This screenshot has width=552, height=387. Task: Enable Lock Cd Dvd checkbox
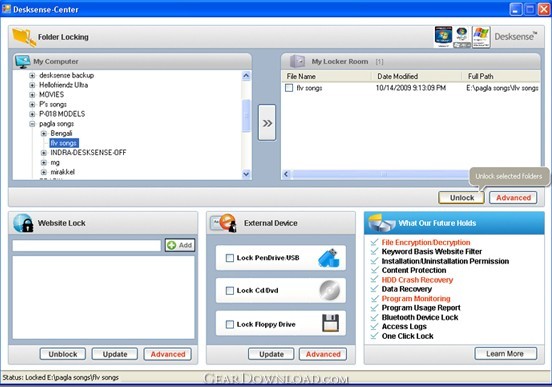pos(230,291)
